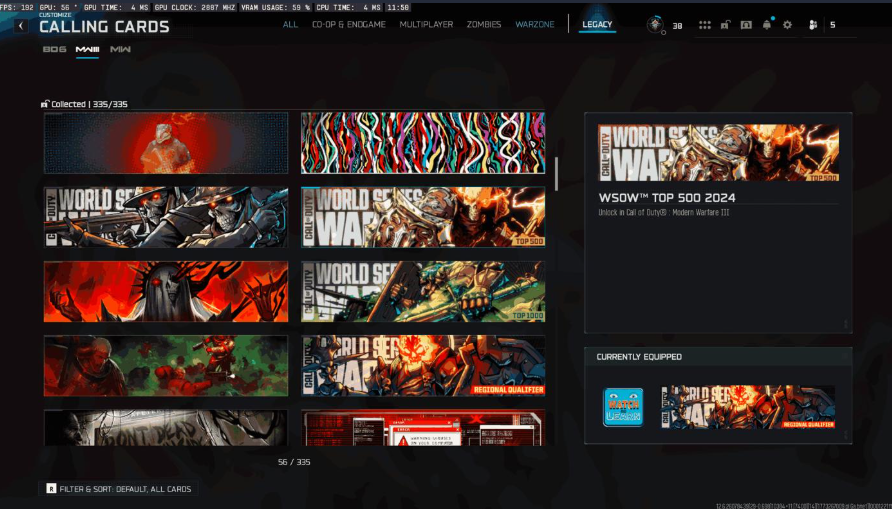
Task: Open the ZOMBIES tab
Action: point(484,24)
